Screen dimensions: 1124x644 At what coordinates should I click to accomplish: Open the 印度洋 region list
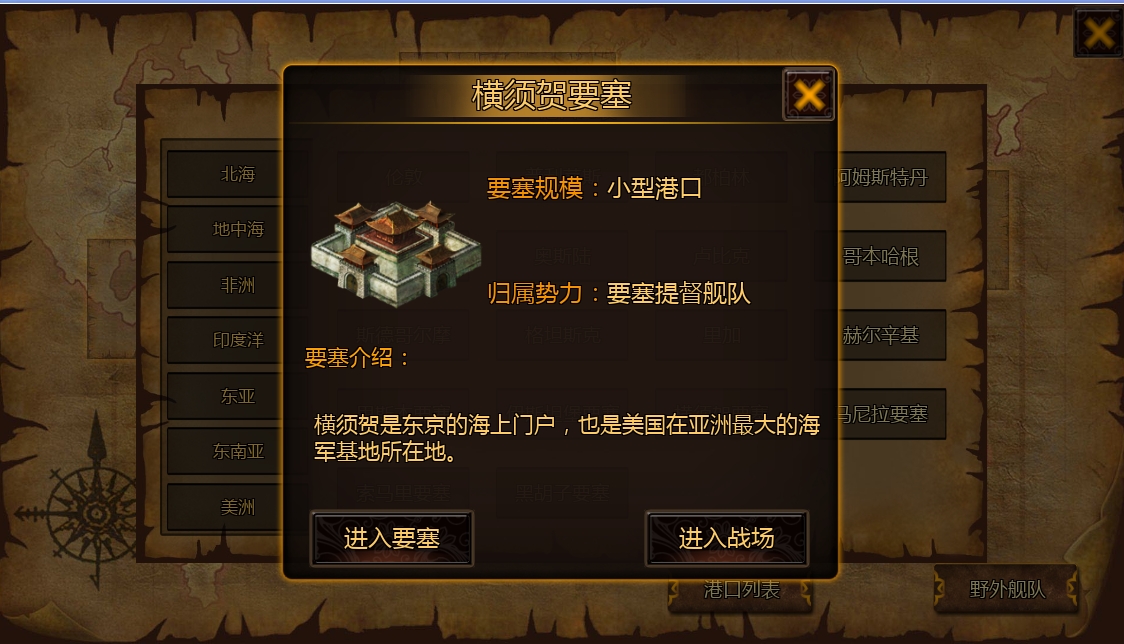click(x=226, y=340)
